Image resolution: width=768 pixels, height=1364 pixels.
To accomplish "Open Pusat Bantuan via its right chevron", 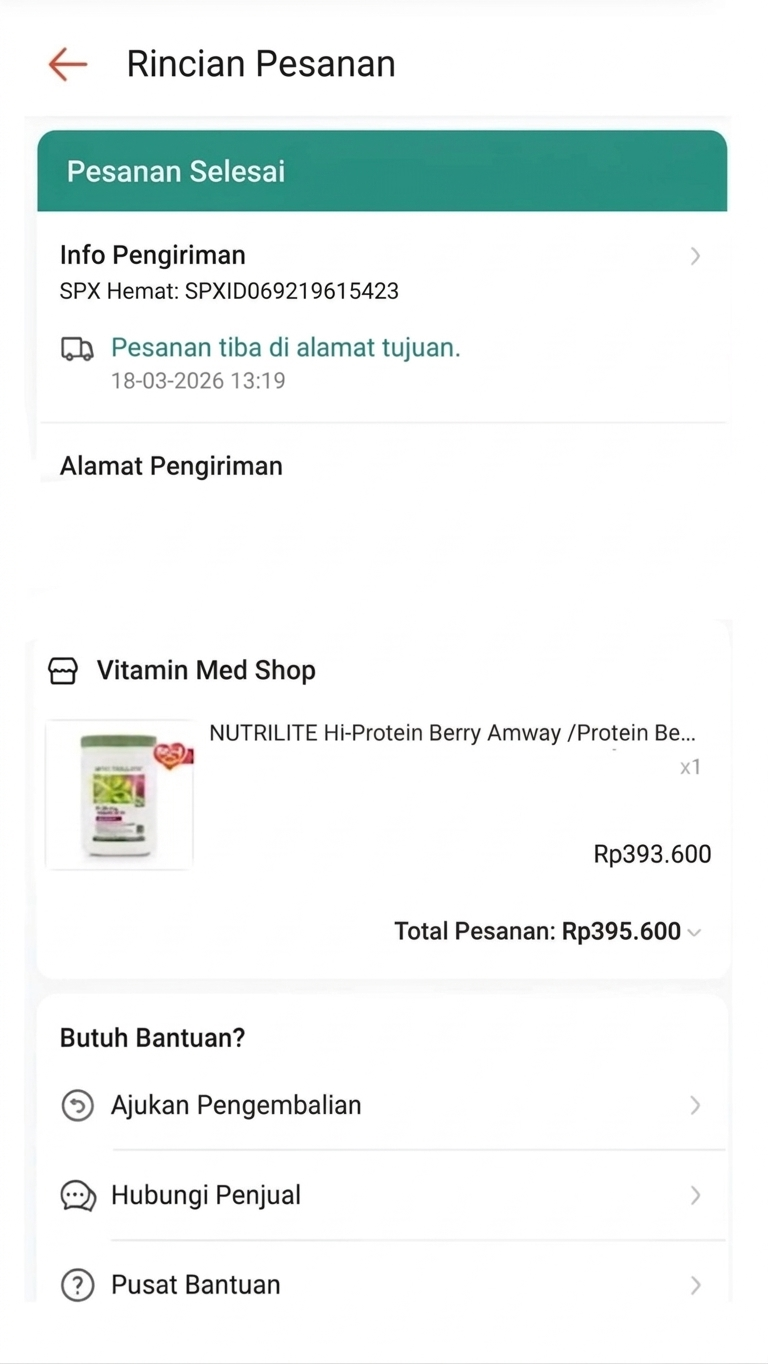I will (x=695, y=1285).
